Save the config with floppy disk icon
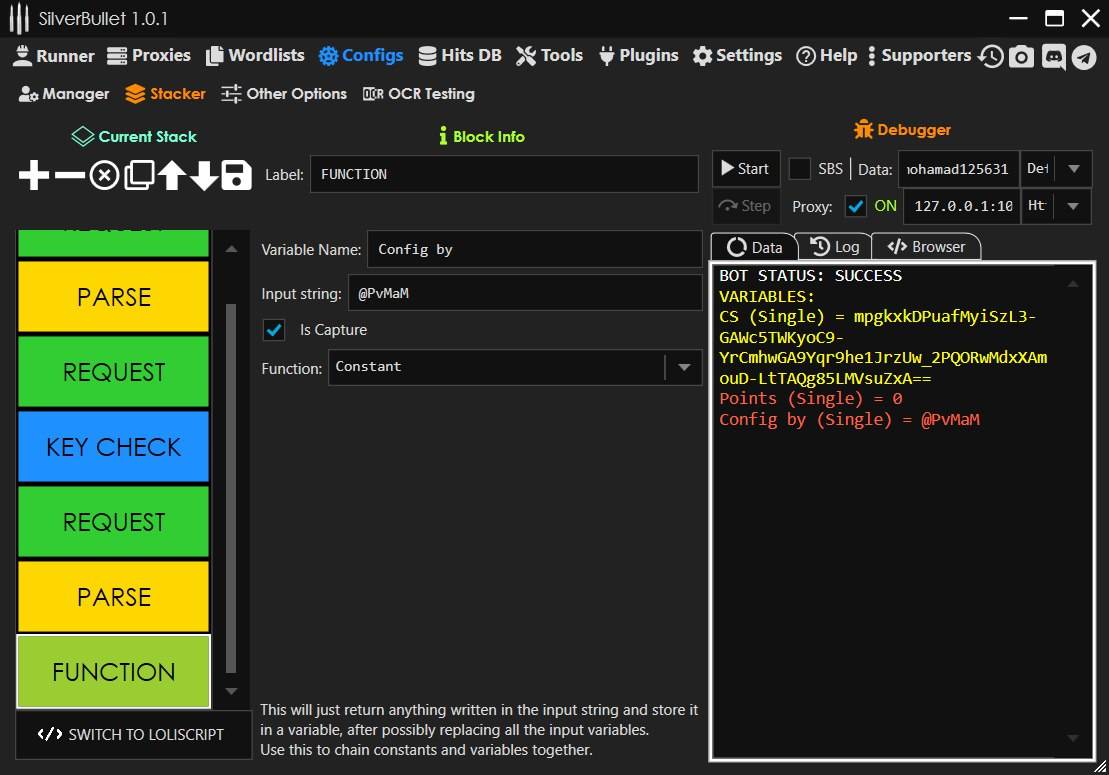Viewport: 1109px width, 775px height. tap(236, 176)
